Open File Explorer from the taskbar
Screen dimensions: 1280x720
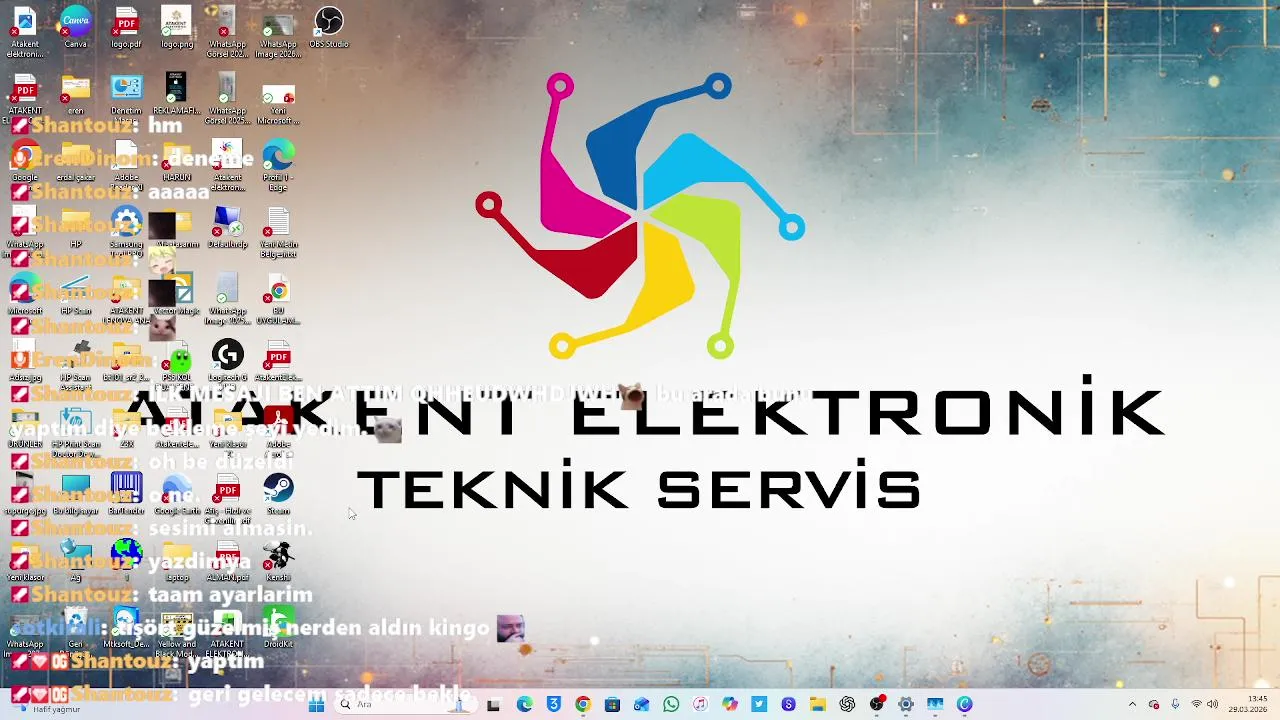click(817, 705)
